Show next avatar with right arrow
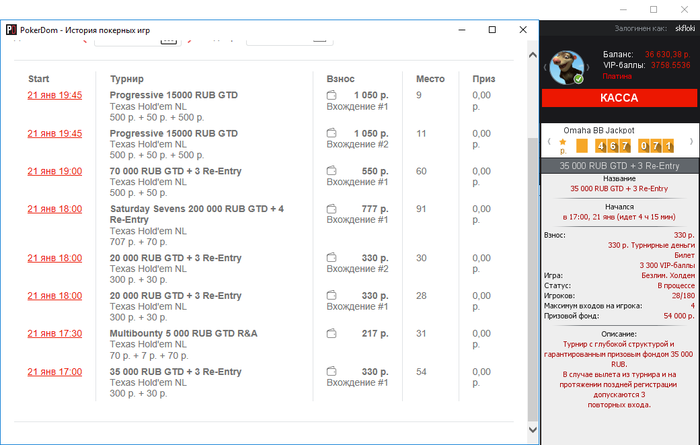This screenshot has height=445, width=700. (x=588, y=68)
